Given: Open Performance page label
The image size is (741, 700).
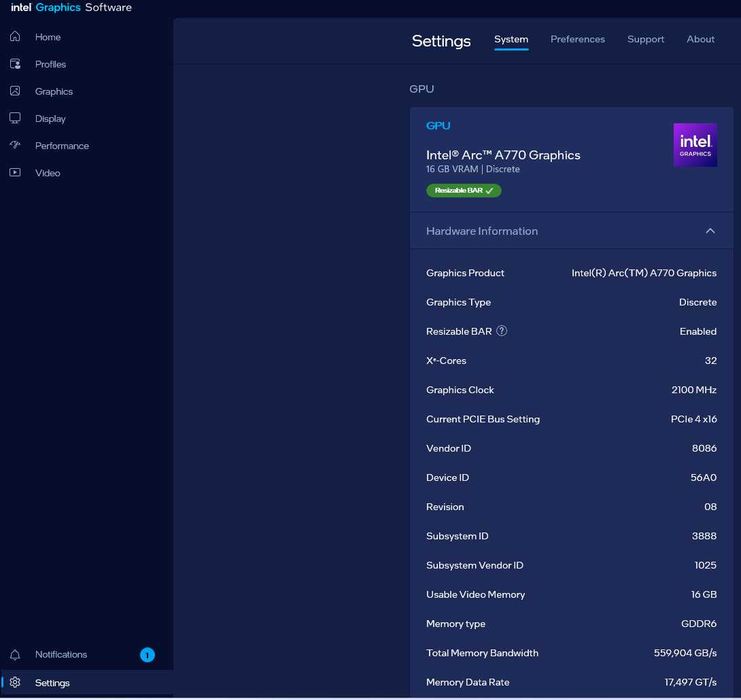Looking at the screenshot, I should pos(62,146).
